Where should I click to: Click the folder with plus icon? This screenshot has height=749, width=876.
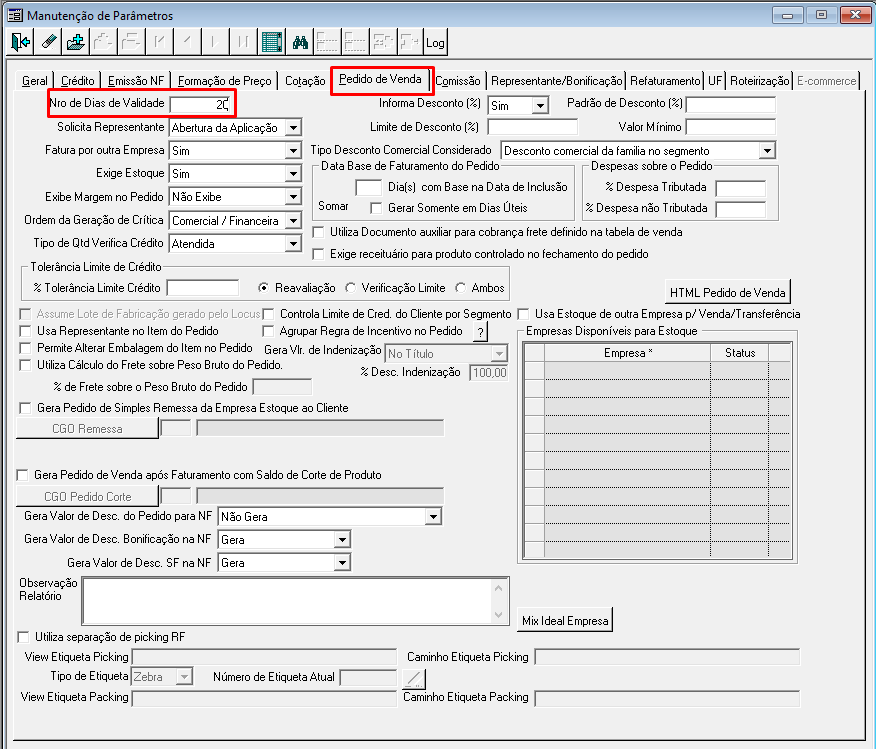(x=76, y=42)
